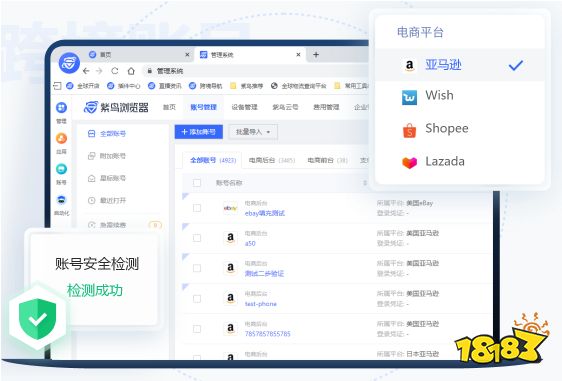Reload the current page
Viewport: 562px width, 381px height.
pos(115,71)
